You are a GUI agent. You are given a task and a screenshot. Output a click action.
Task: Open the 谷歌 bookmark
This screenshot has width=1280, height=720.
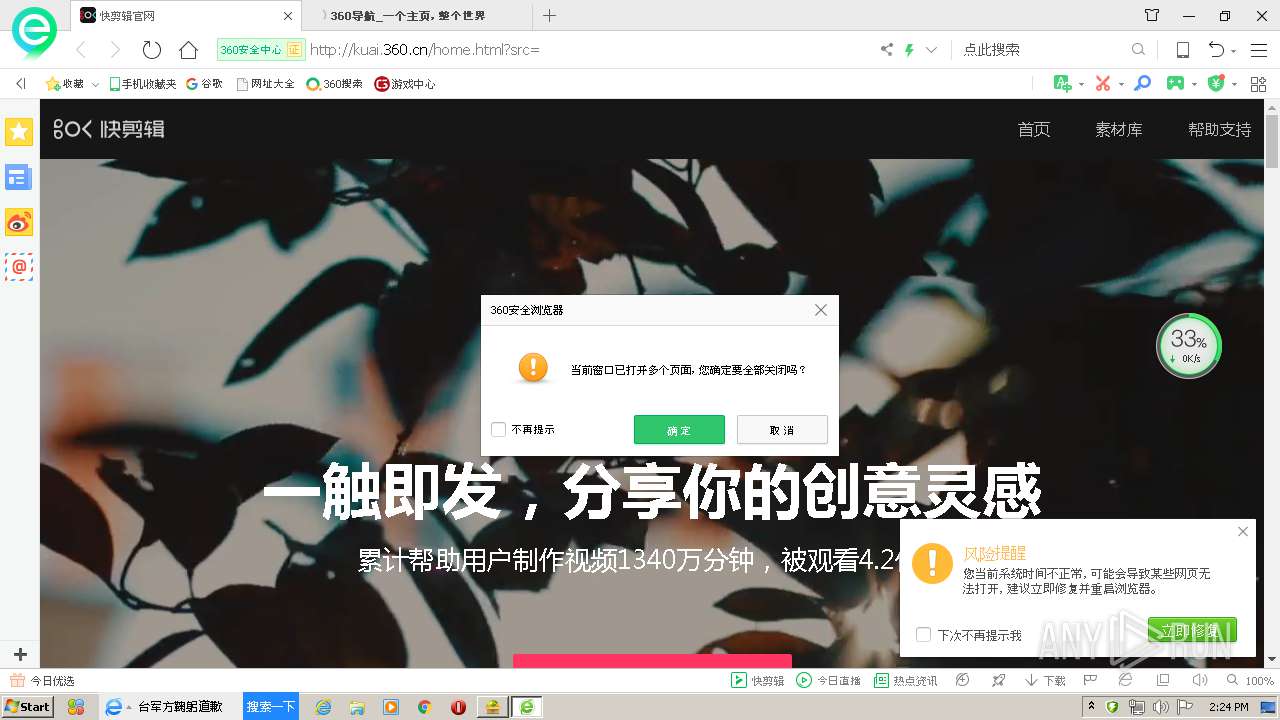pyautogui.click(x=205, y=84)
